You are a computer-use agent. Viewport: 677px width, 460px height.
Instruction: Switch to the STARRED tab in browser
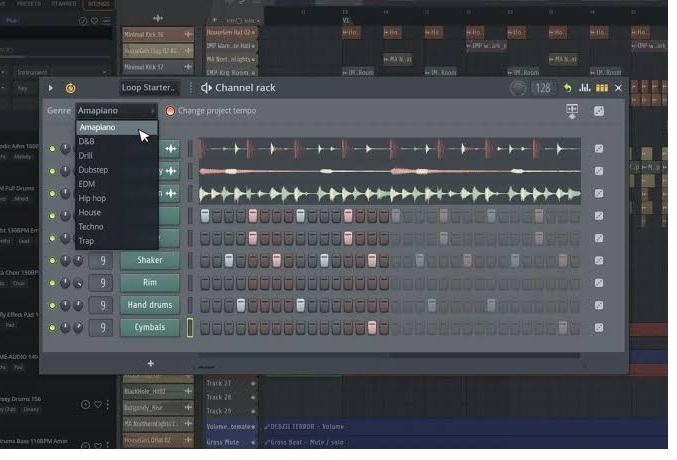pyautogui.click(x=64, y=4)
